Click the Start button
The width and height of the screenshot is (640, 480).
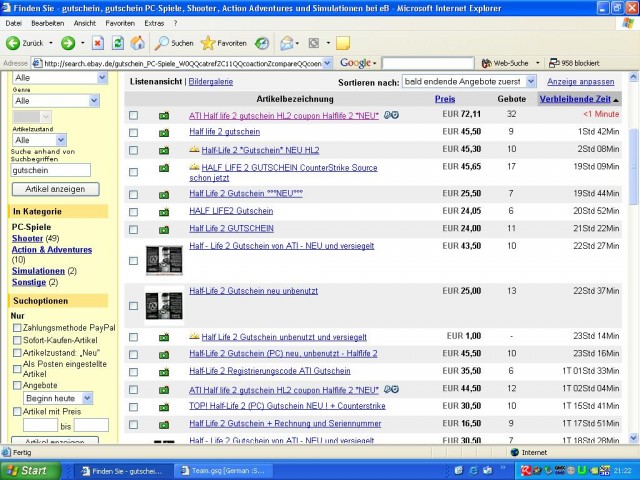pos(31,471)
